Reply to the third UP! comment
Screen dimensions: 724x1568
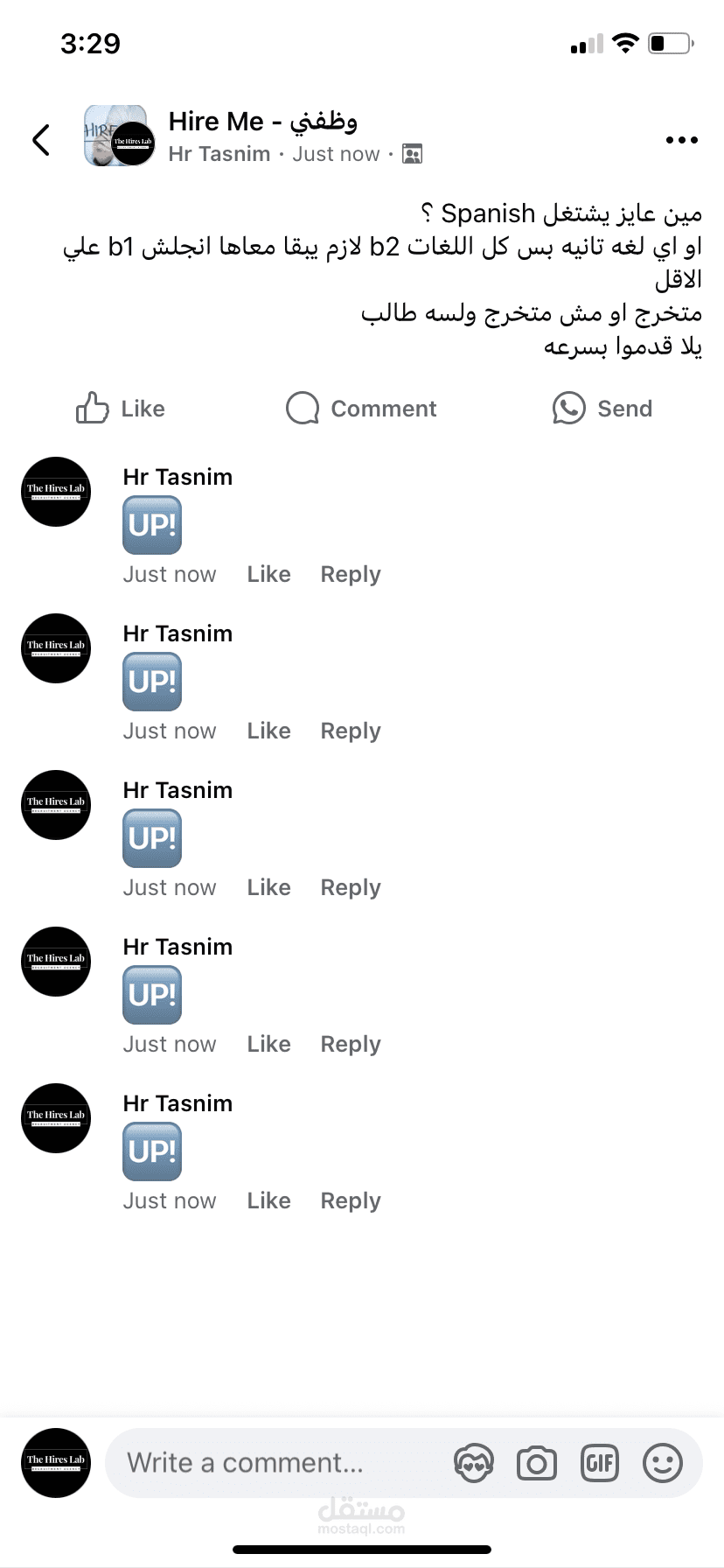coord(351,888)
